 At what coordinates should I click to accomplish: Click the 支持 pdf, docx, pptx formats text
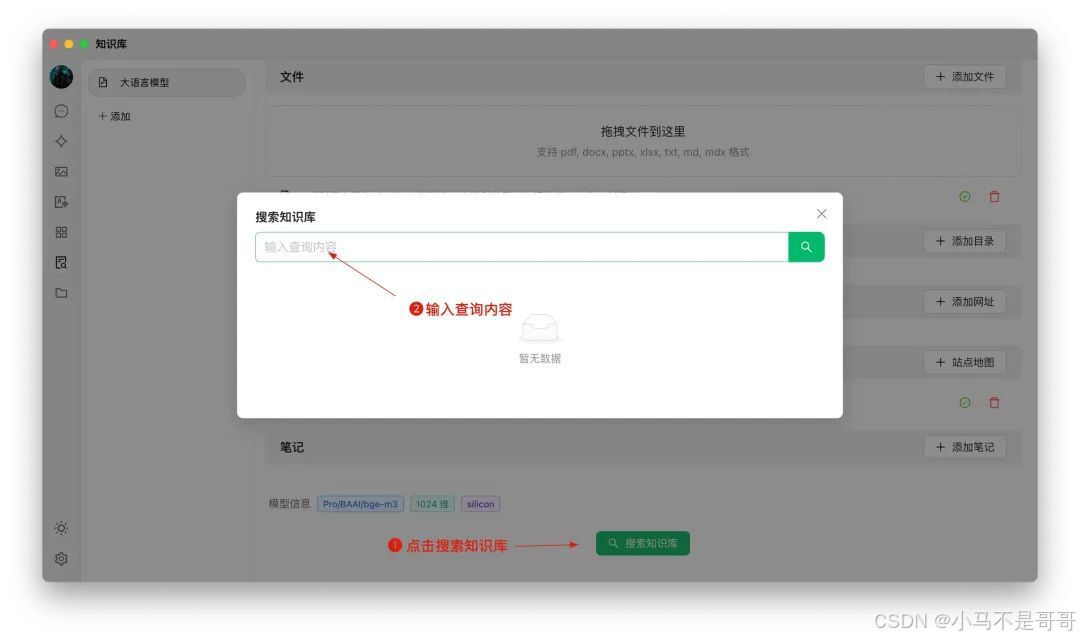tap(643, 152)
